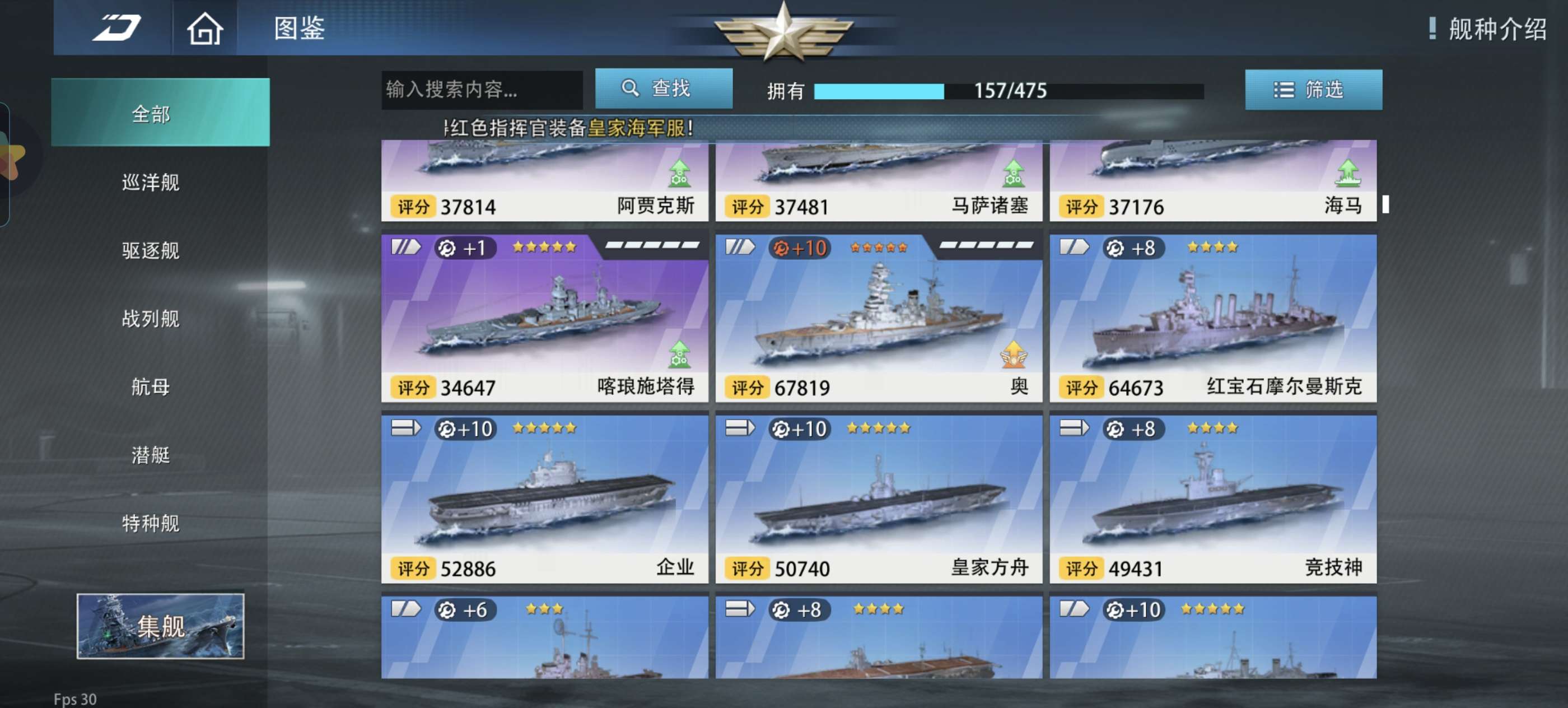The height and width of the screenshot is (708, 1568).
Task: Click the 查找 search button
Action: [x=664, y=88]
